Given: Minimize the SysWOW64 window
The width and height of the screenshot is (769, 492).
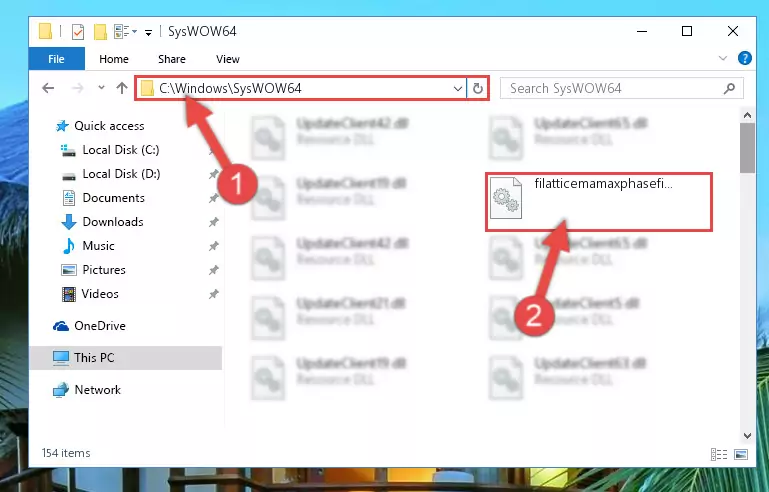Looking at the screenshot, I should coord(641,31).
